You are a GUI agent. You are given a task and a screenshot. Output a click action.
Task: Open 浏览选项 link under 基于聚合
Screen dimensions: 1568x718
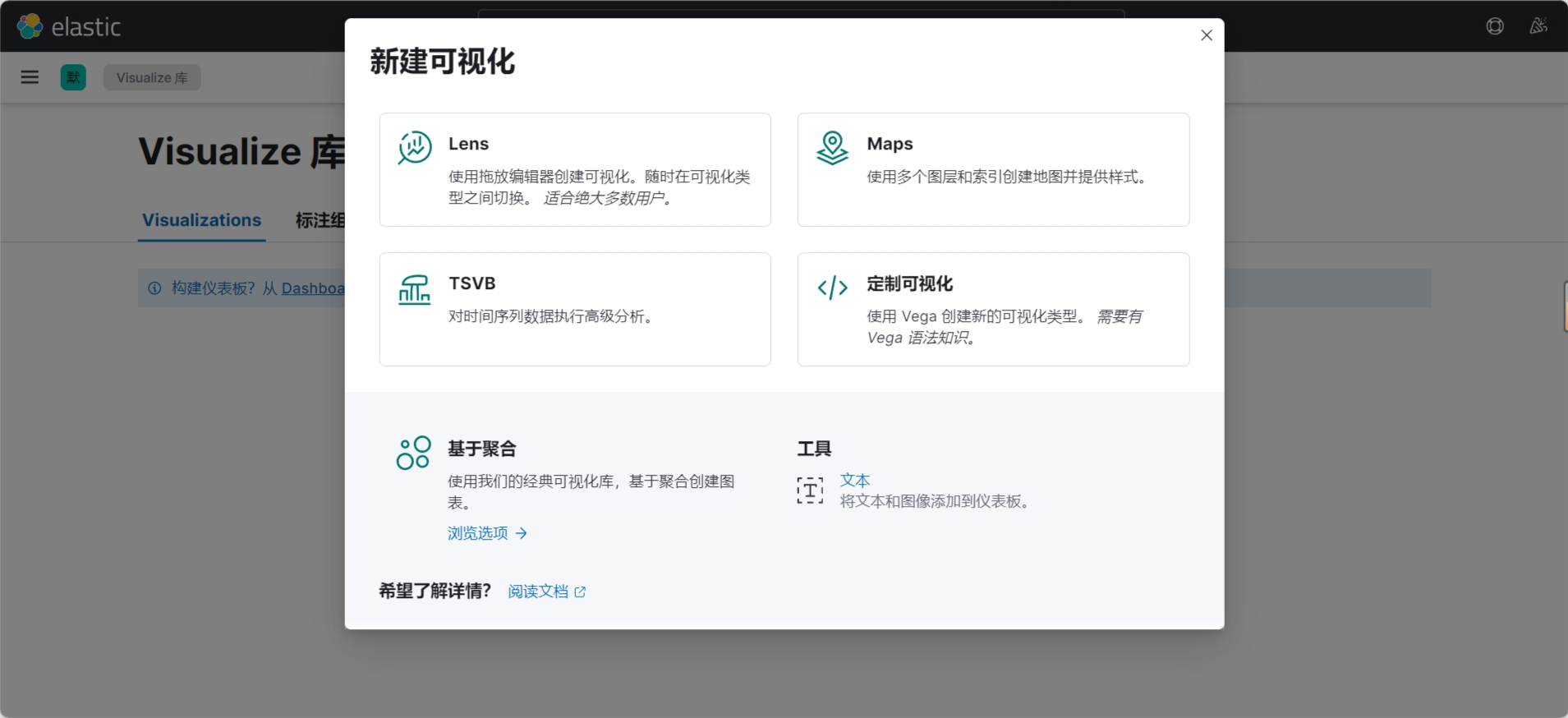pyautogui.click(x=487, y=533)
